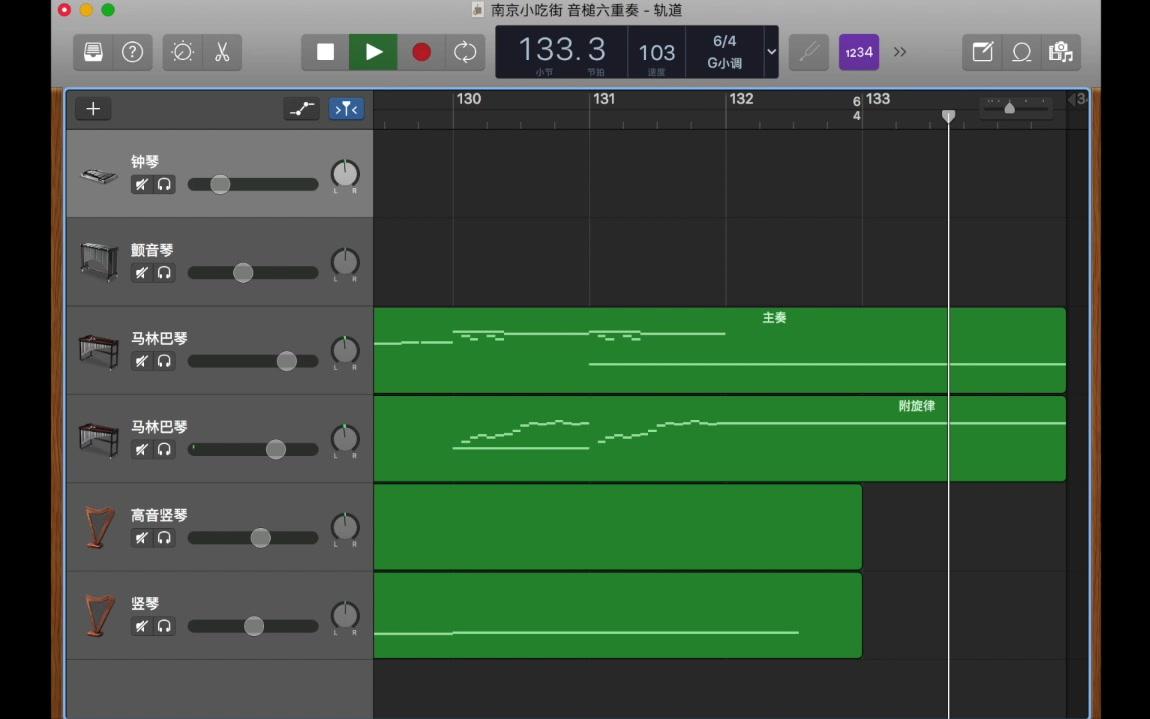Click the G小调 key signature
This screenshot has width=1150, height=719.
pos(725,63)
